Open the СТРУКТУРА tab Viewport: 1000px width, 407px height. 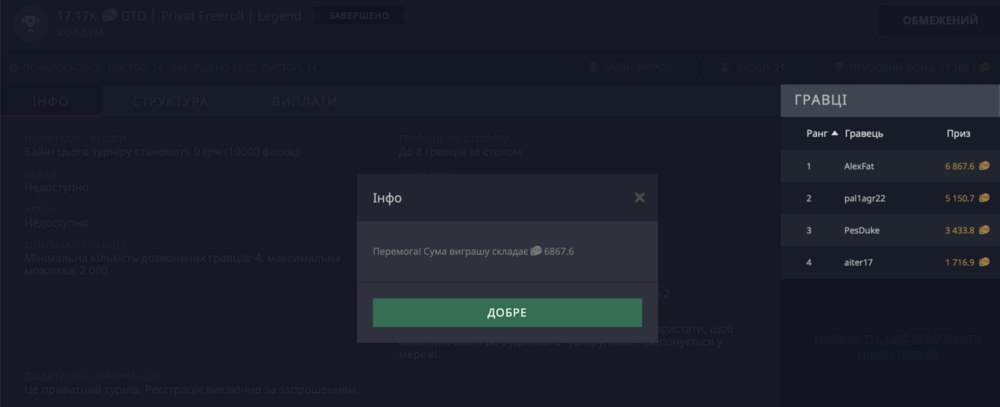coord(170,102)
